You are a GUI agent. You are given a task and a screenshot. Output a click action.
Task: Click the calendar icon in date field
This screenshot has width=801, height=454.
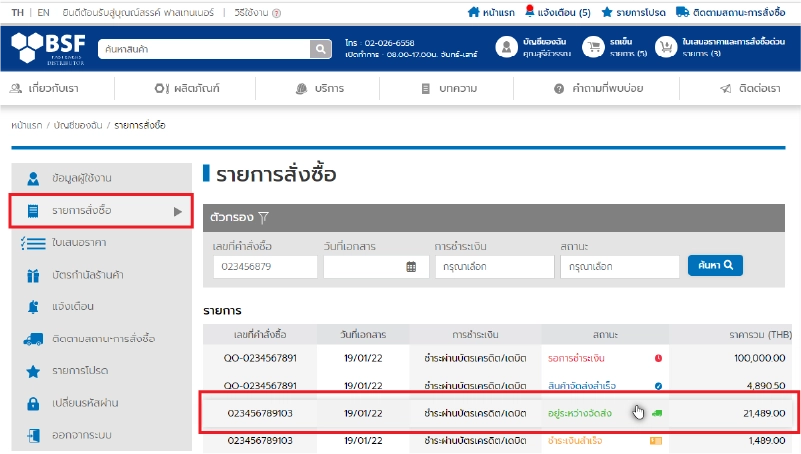pos(410,267)
